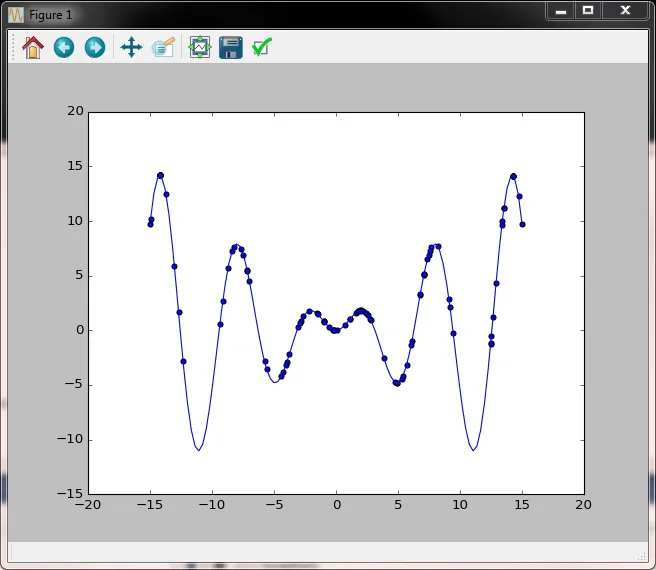Click the y-axis label 20
656x570 pixels.
point(76,111)
